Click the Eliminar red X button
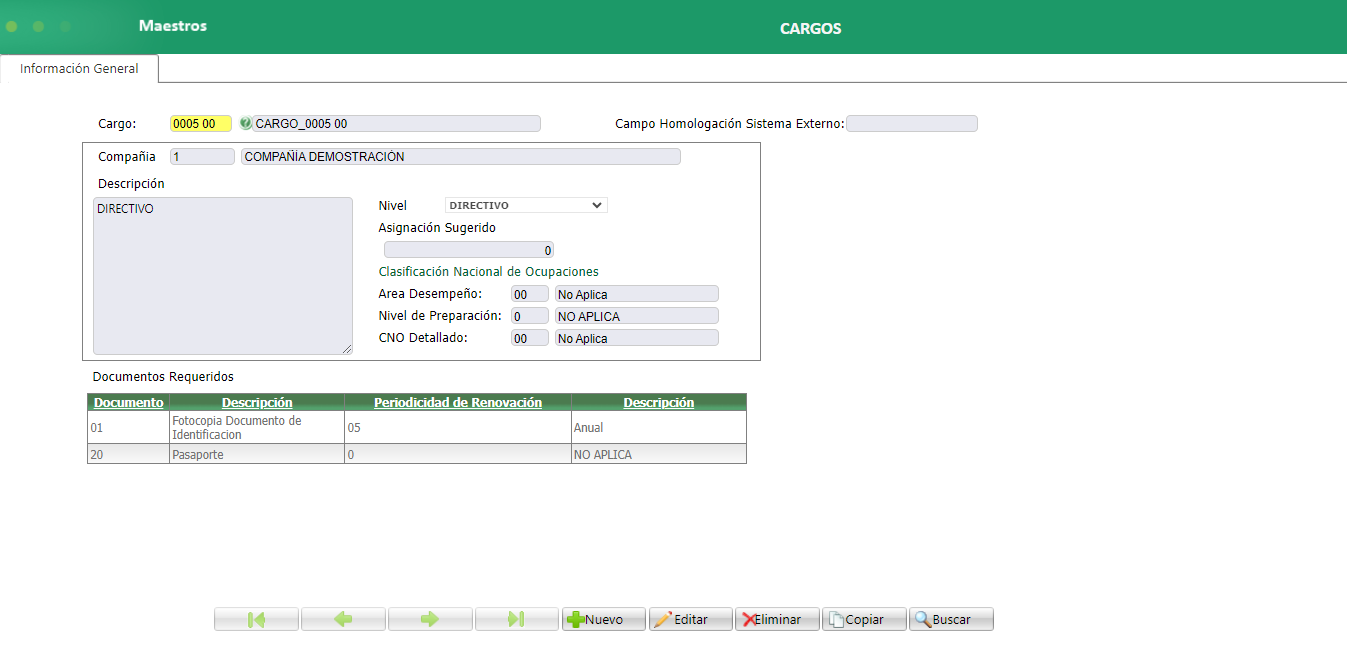Screen dimensions: 1347x652 pyautogui.click(x=777, y=619)
